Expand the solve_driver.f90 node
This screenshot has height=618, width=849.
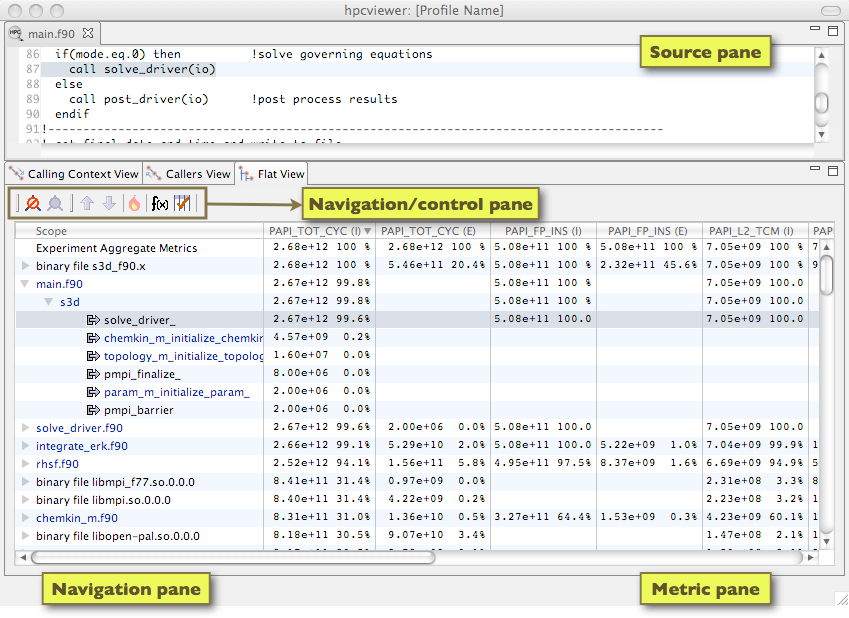[25, 427]
